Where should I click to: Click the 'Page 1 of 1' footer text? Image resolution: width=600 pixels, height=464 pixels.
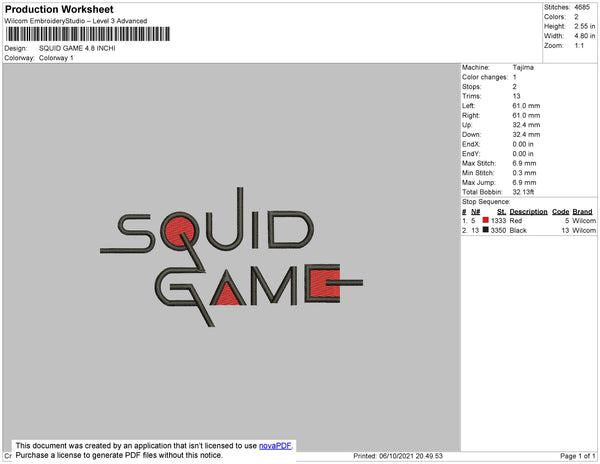click(x=578, y=456)
